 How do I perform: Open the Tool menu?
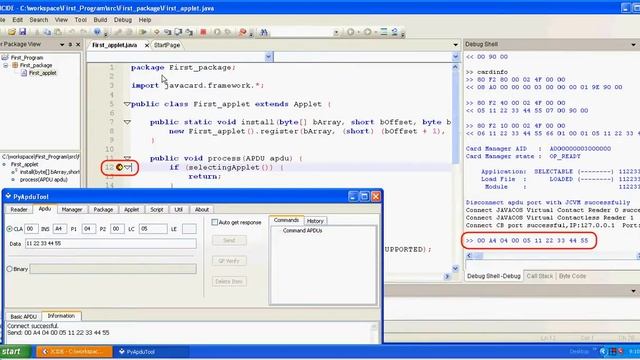coord(80,20)
